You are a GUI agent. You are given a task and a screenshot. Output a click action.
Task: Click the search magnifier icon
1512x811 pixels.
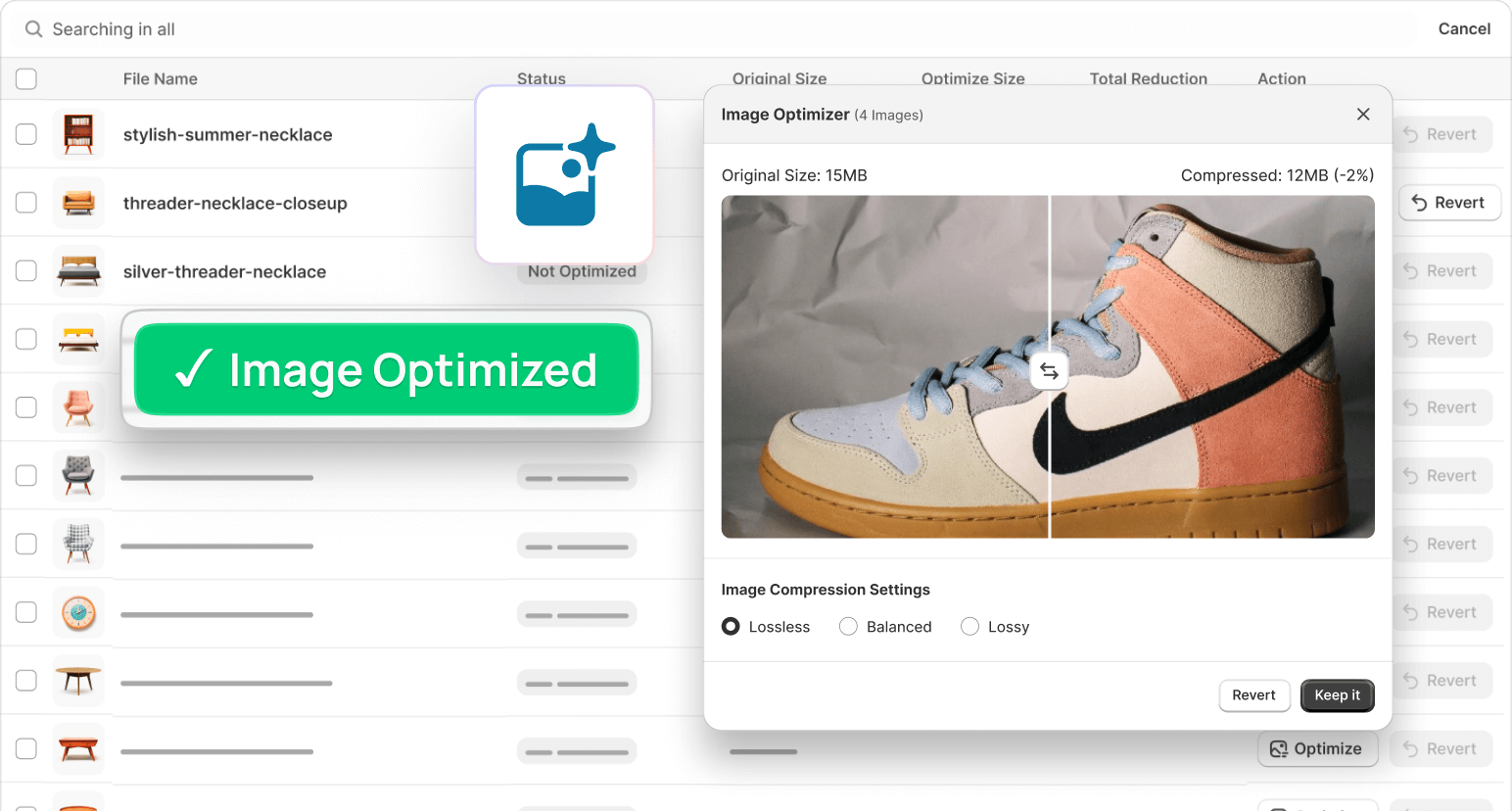click(33, 29)
